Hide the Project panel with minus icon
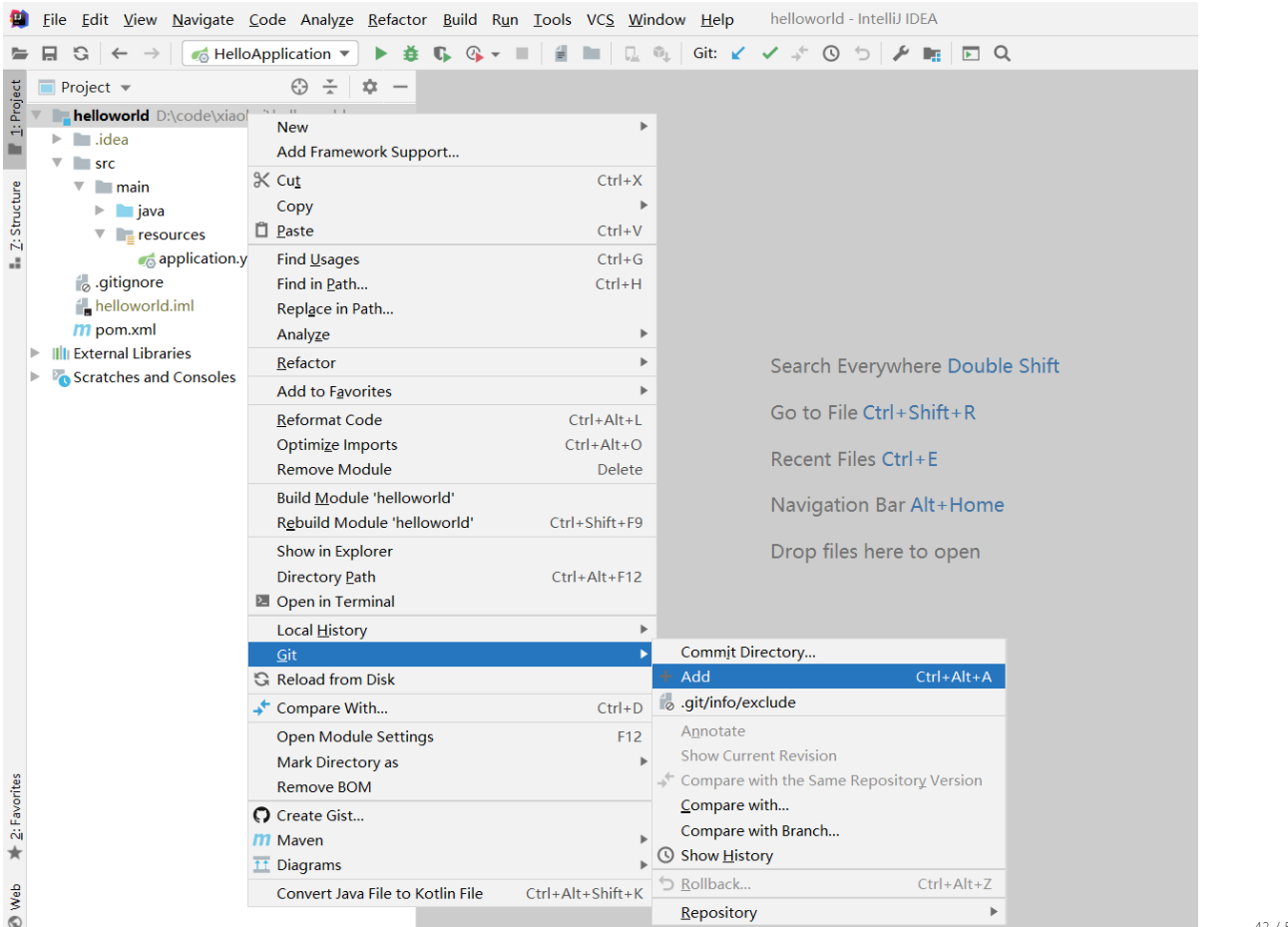 (400, 87)
